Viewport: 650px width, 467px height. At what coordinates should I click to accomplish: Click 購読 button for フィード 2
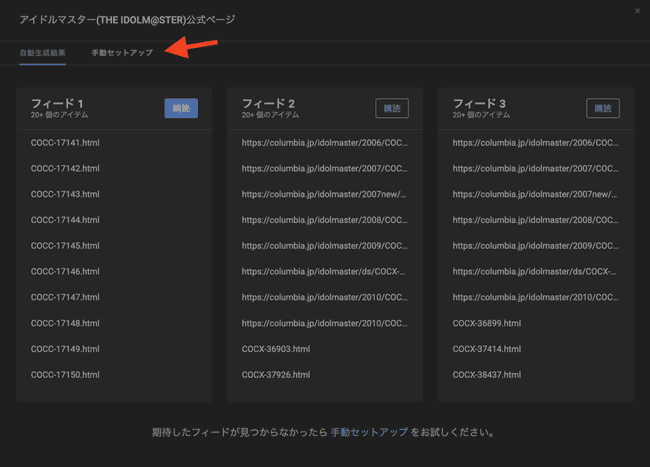coord(392,109)
